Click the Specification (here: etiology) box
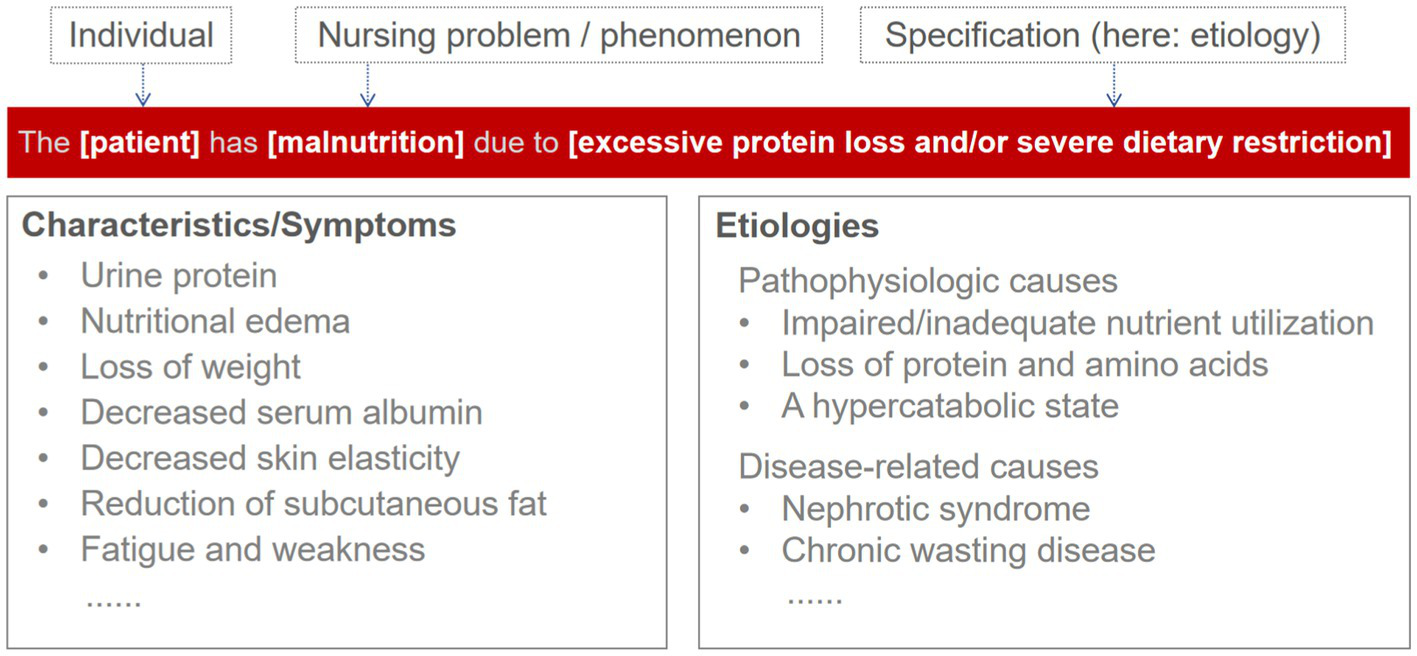The height and width of the screenshot is (656, 1417). coord(1102,35)
